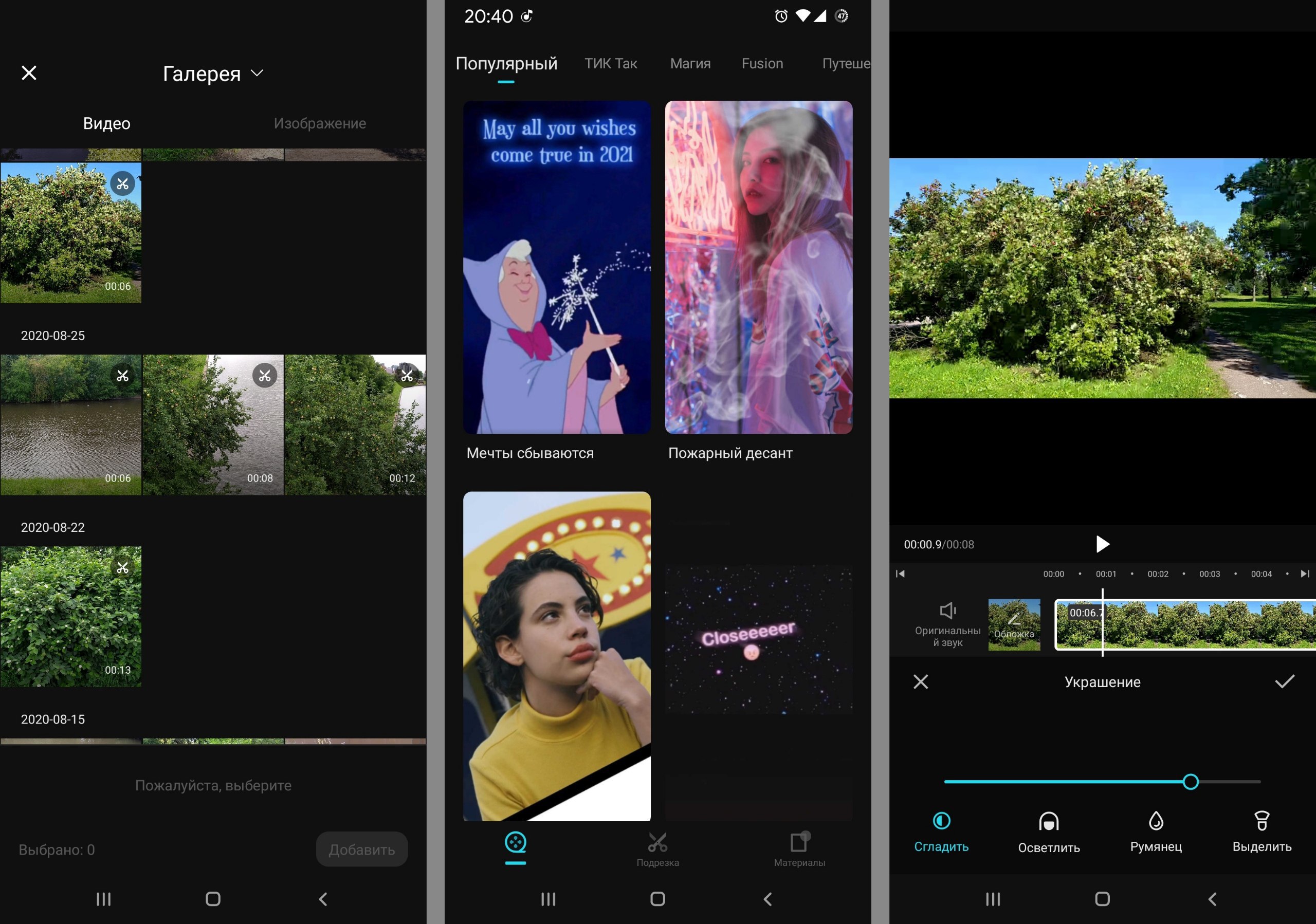Image resolution: width=1316 pixels, height=924 pixels.
Task: Confirm Украшение with the checkmark
Action: point(1284,681)
